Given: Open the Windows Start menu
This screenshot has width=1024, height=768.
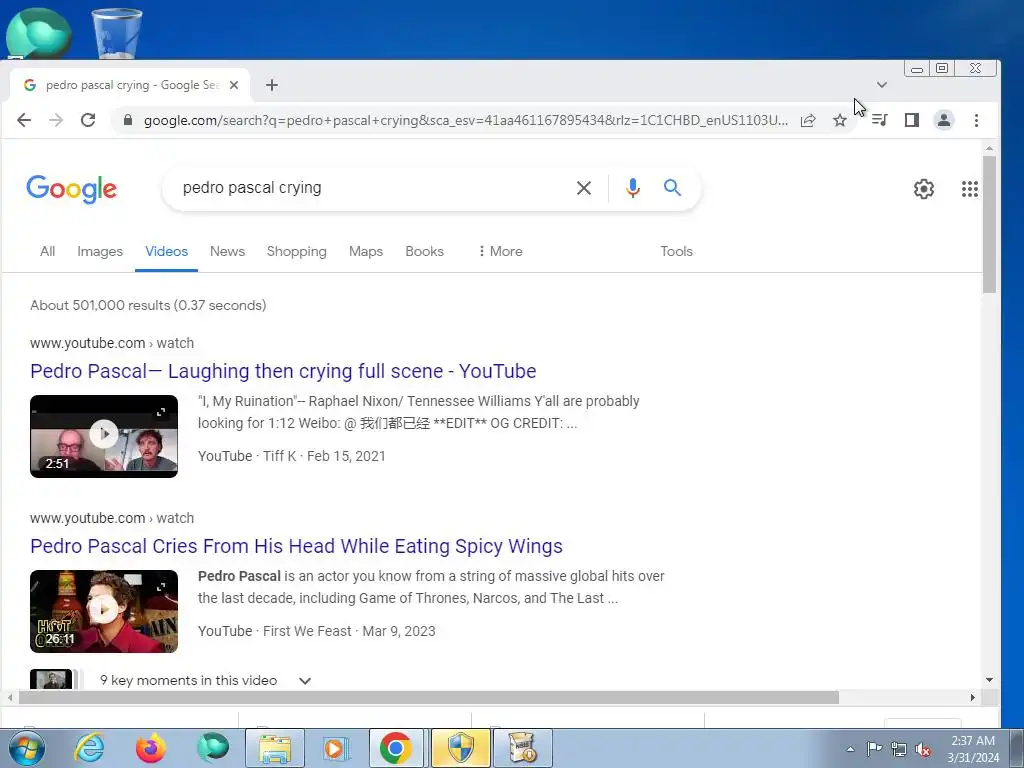Looking at the screenshot, I should (26, 748).
